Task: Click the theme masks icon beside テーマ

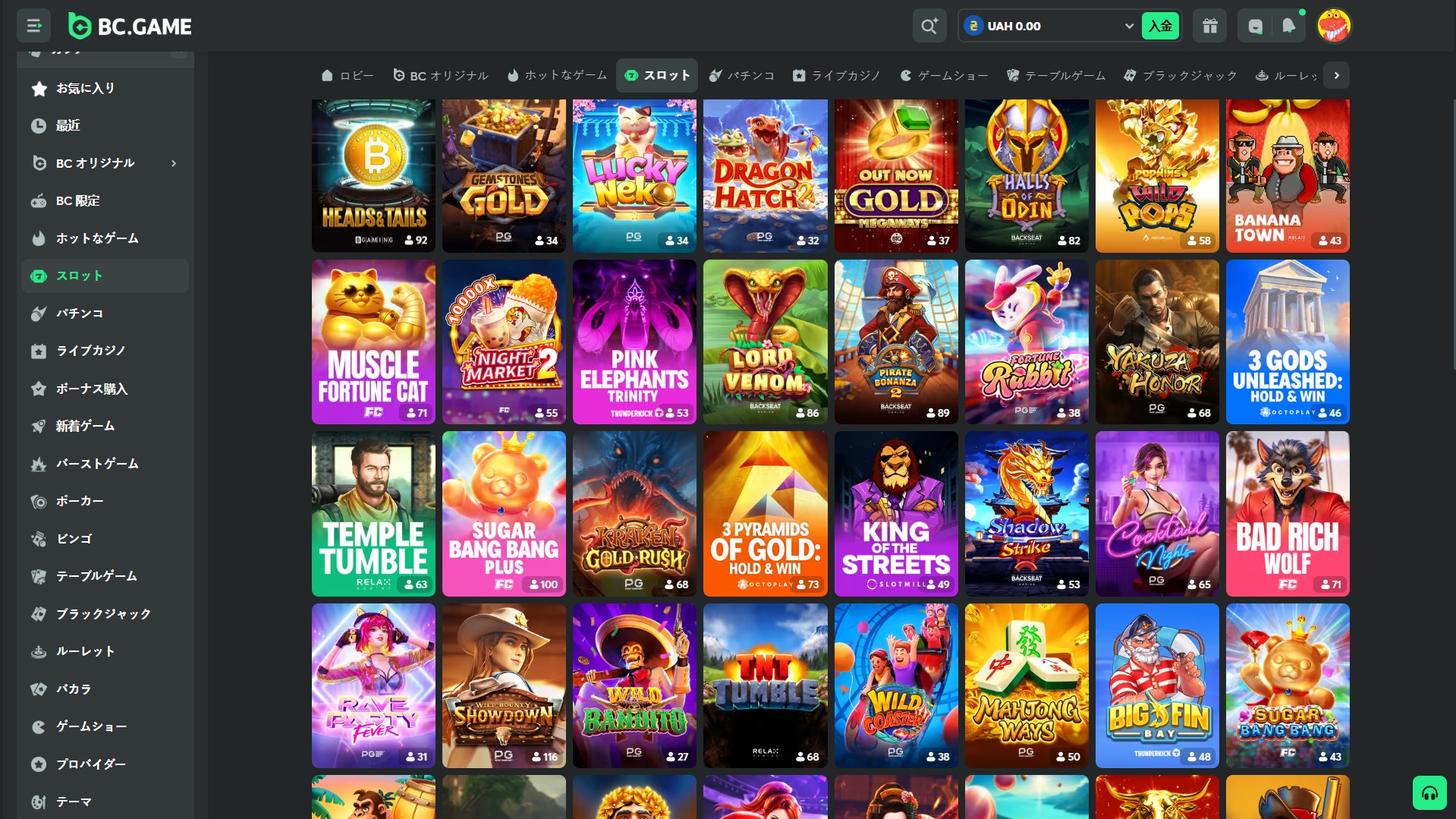Action: [x=39, y=802]
